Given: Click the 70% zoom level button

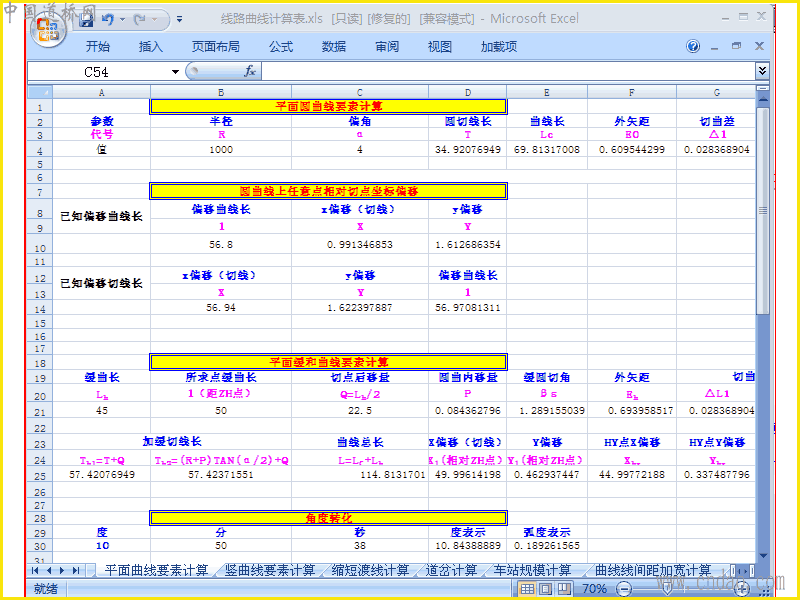Looking at the screenshot, I should pyautogui.click(x=594, y=589).
